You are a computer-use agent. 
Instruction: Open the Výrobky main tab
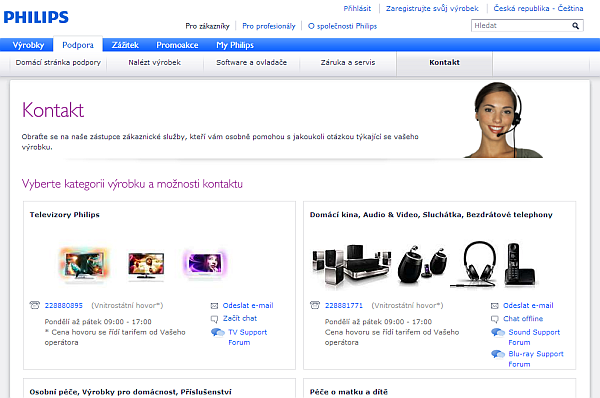coord(28,45)
